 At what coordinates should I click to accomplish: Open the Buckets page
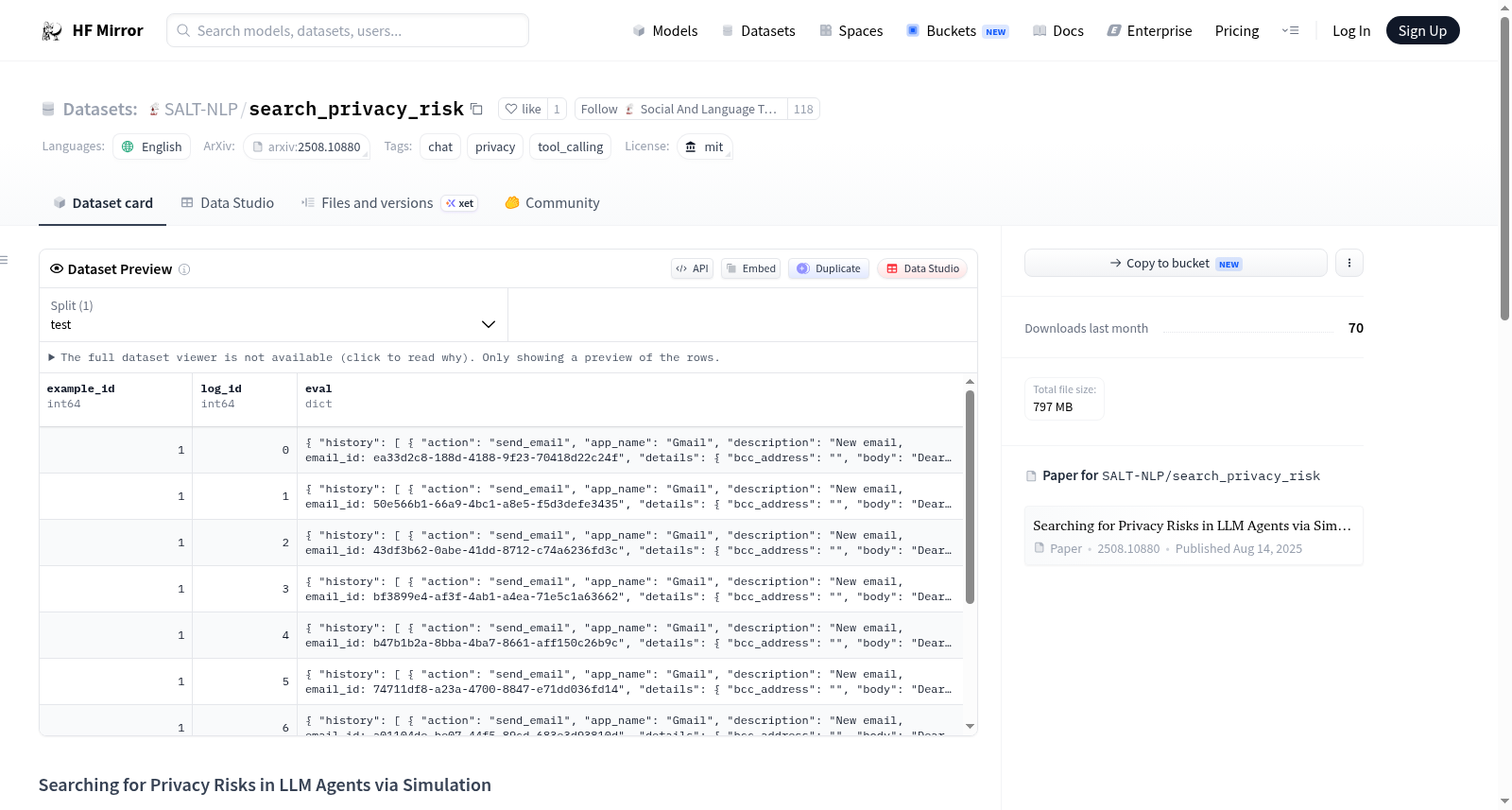(x=957, y=30)
